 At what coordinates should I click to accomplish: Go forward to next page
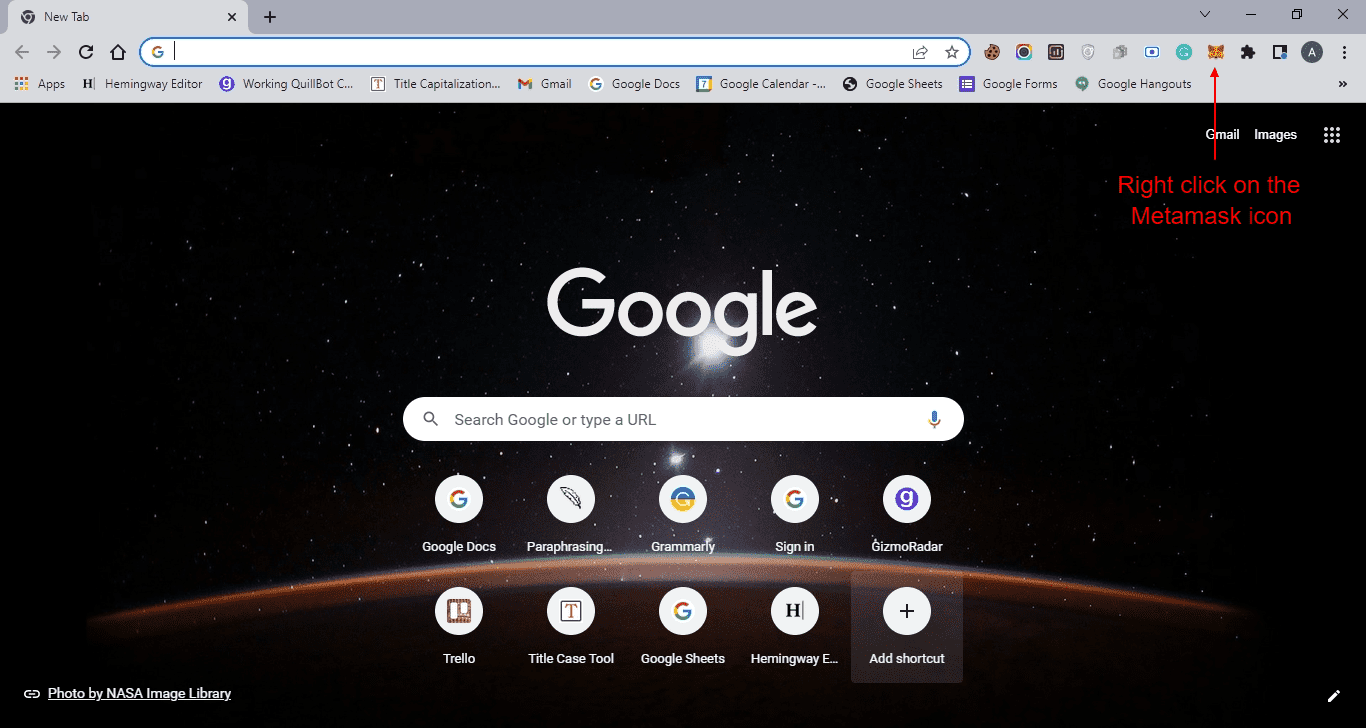coord(54,52)
